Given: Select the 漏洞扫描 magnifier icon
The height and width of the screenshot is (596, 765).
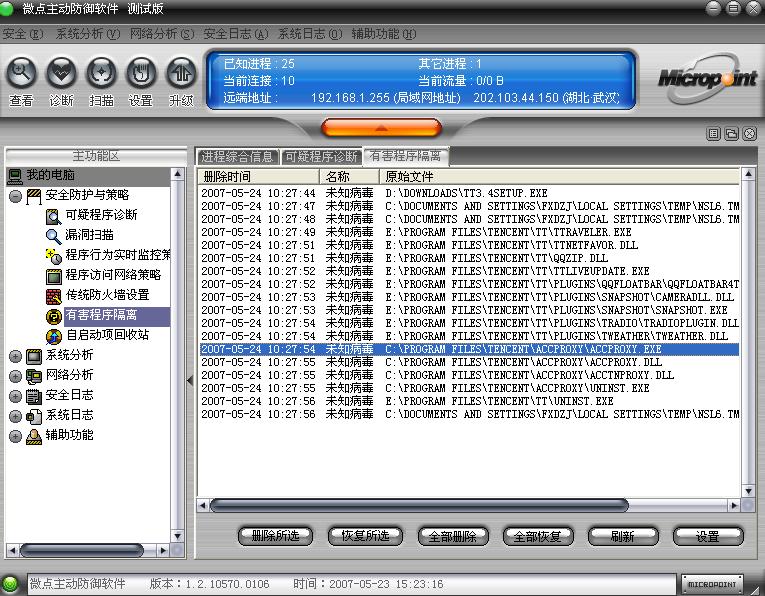Looking at the screenshot, I should point(53,236).
